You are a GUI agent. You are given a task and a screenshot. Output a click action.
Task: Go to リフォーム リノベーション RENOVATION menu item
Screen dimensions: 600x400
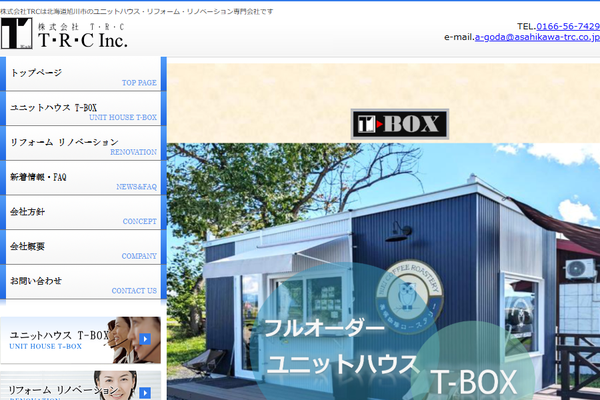click(83, 143)
